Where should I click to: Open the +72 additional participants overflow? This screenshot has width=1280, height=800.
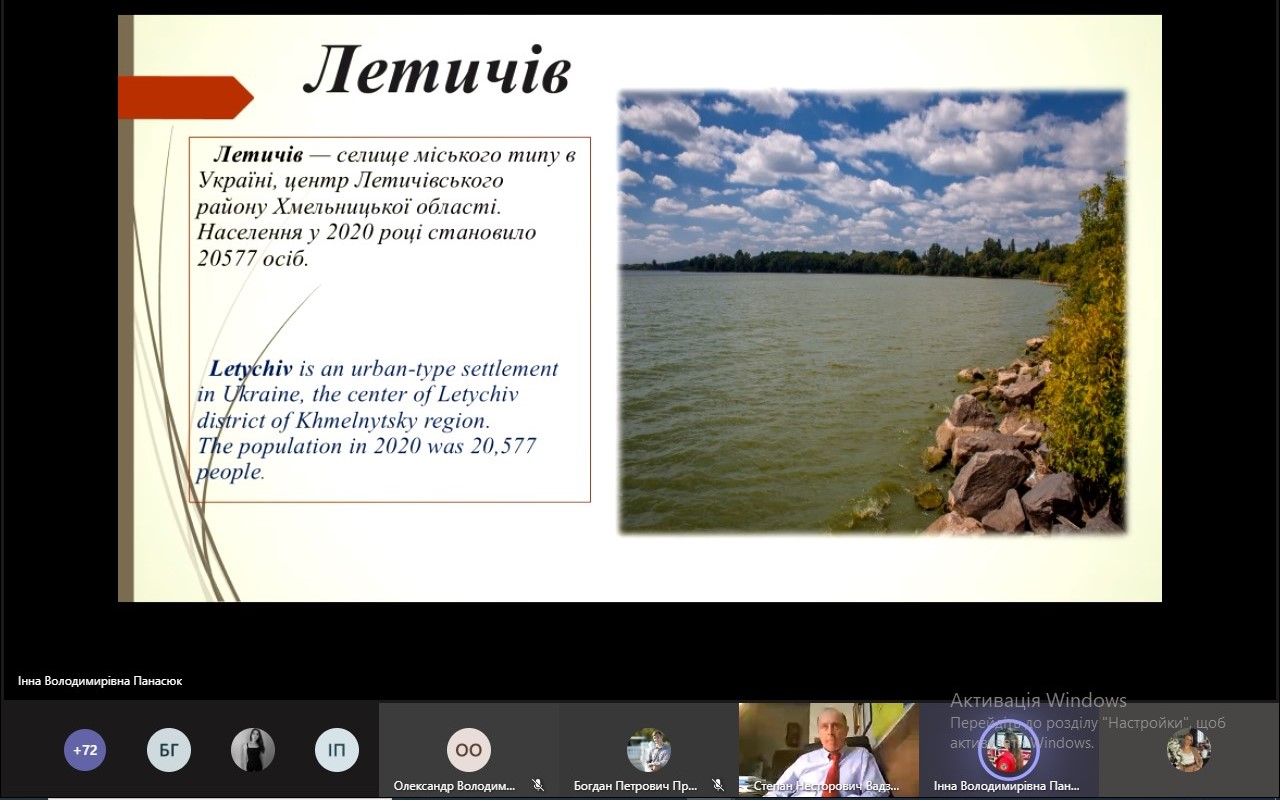(x=85, y=750)
